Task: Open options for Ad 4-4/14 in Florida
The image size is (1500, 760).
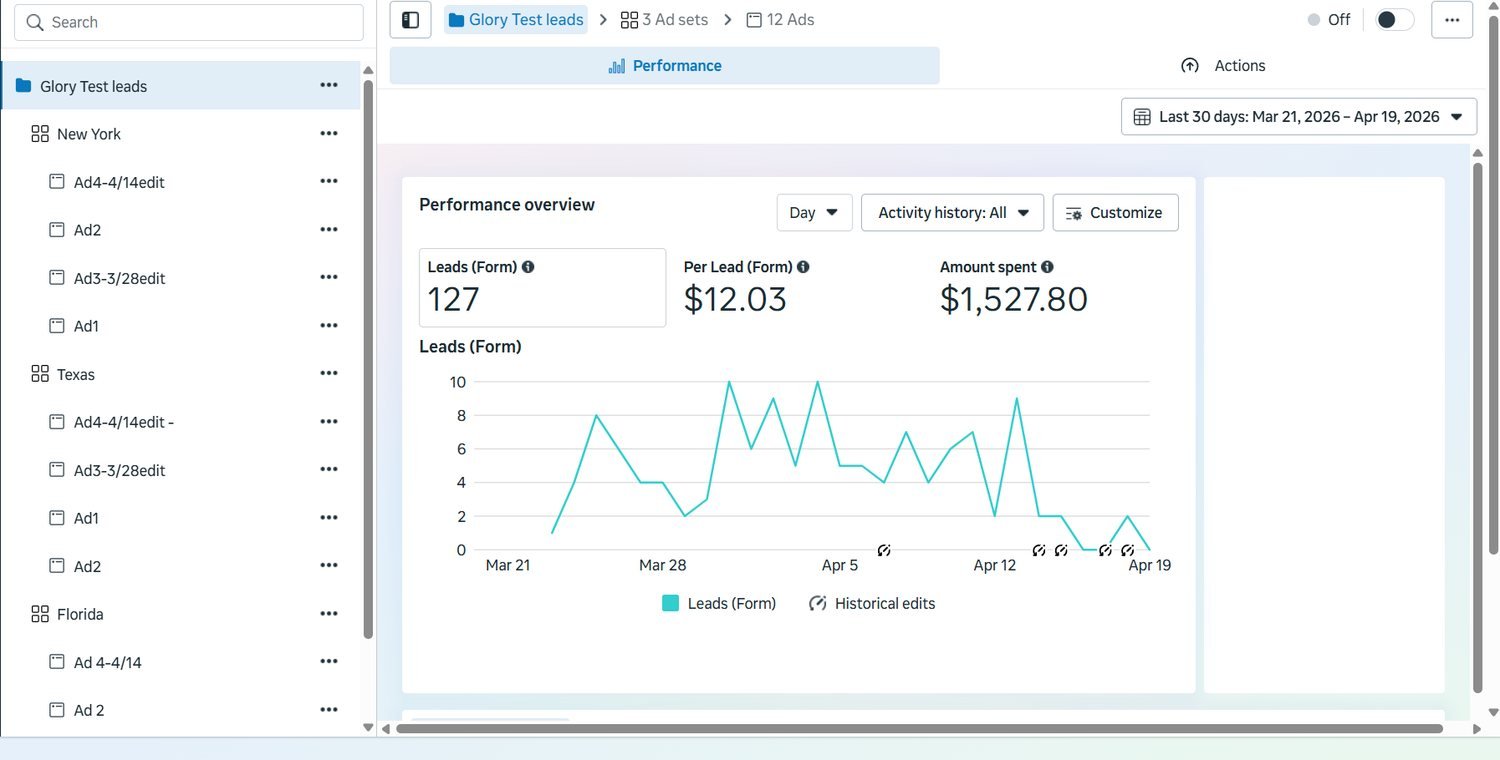Action: pos(329,661)
